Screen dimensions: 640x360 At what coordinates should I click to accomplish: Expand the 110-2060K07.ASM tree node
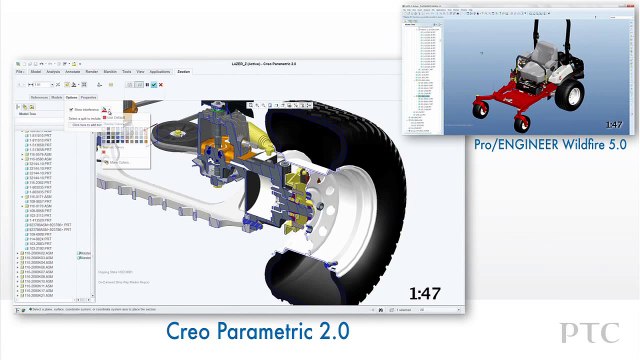[x=18, y=272]
